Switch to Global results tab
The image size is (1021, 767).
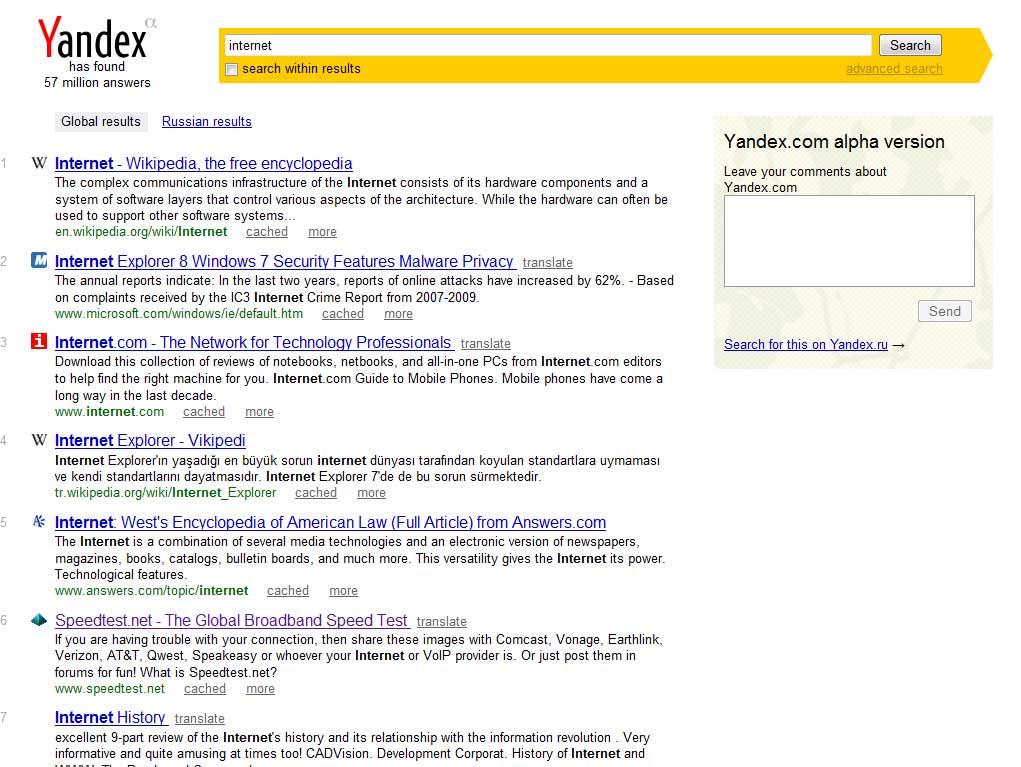click(x=101, y=122)
